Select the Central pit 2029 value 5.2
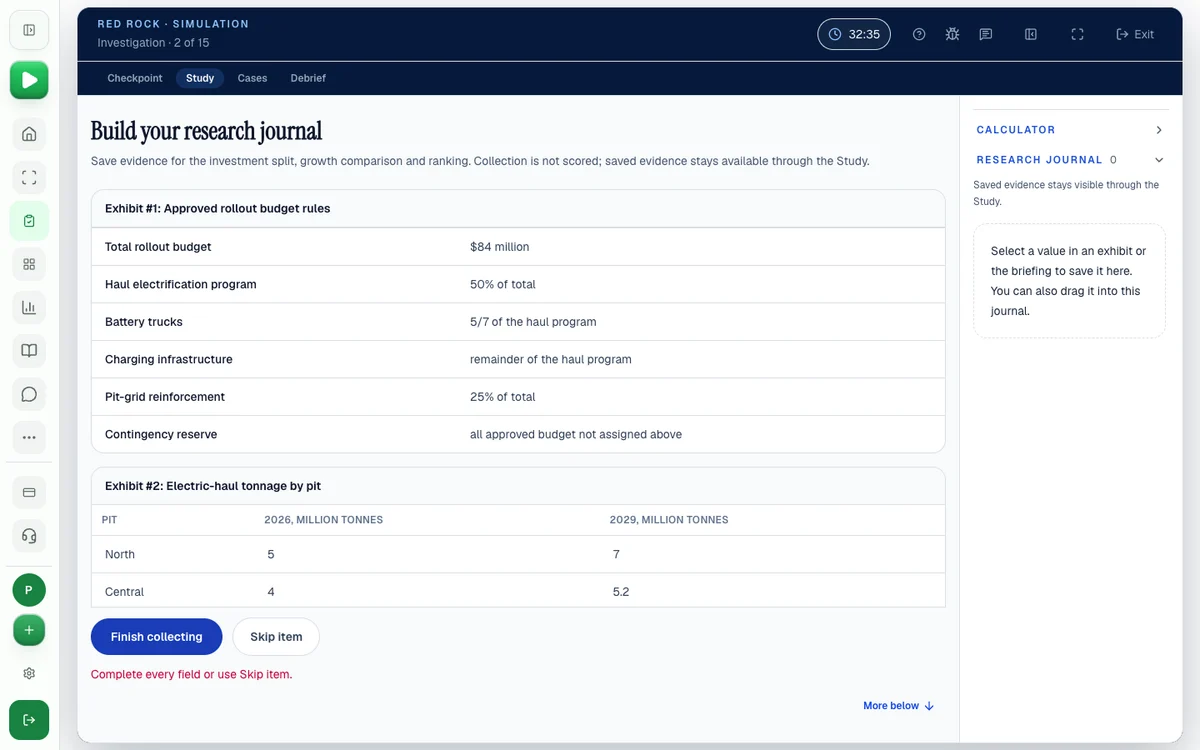Screen dimensions: 1200x750 click(x=621, y=592)
